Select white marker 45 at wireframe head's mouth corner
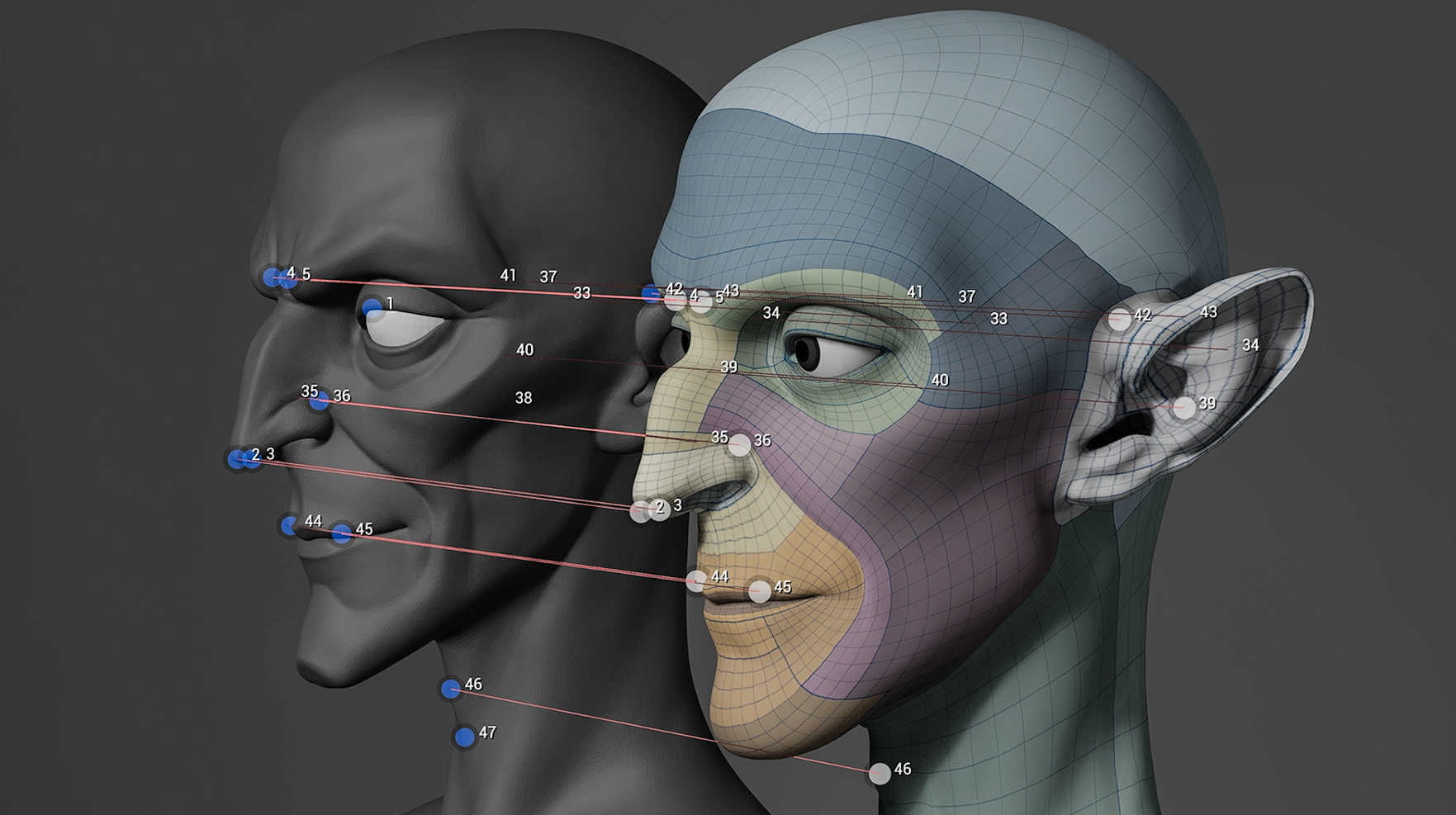1456x815 pixels. pyautogui.click(x=760, y=591)
